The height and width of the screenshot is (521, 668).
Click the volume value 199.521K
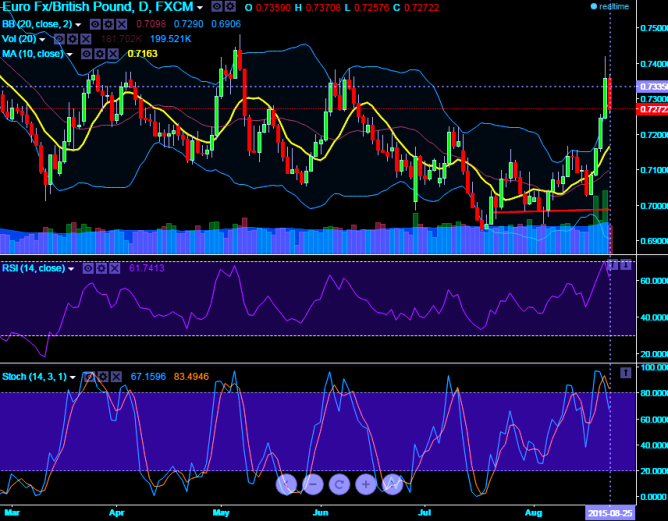pyautogui.click(x=171, y=39)
